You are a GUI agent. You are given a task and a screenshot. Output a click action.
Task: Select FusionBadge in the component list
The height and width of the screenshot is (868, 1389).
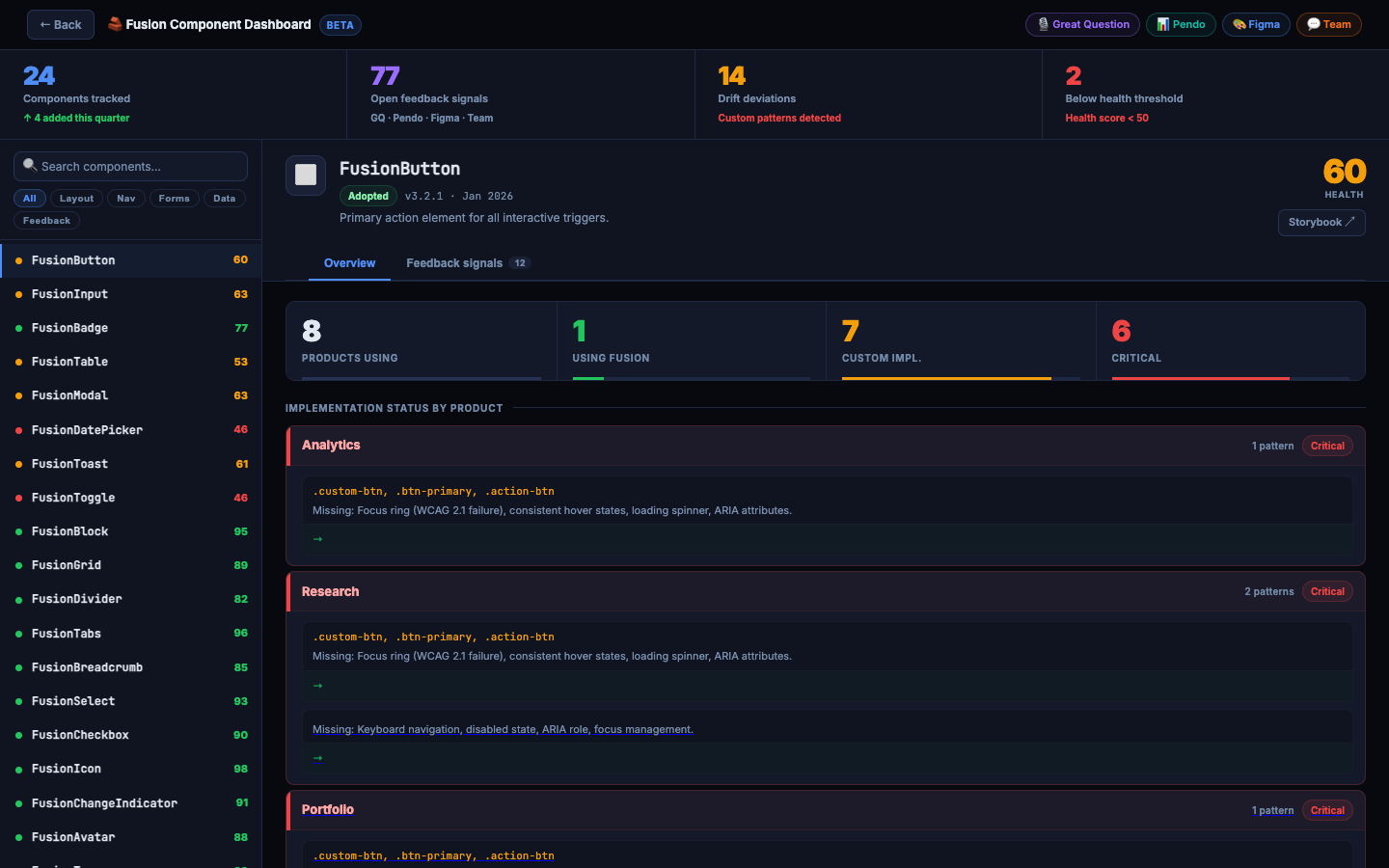tap(131, 328)
